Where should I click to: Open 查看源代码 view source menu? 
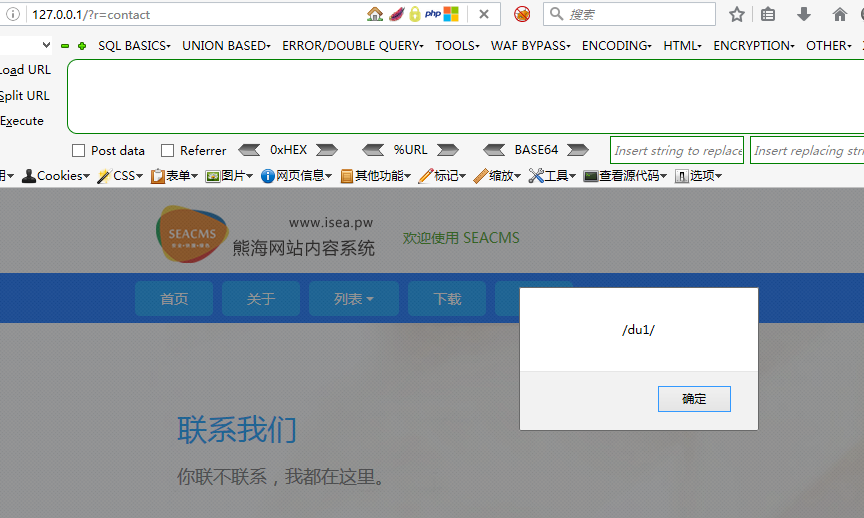tap(625, 176)
